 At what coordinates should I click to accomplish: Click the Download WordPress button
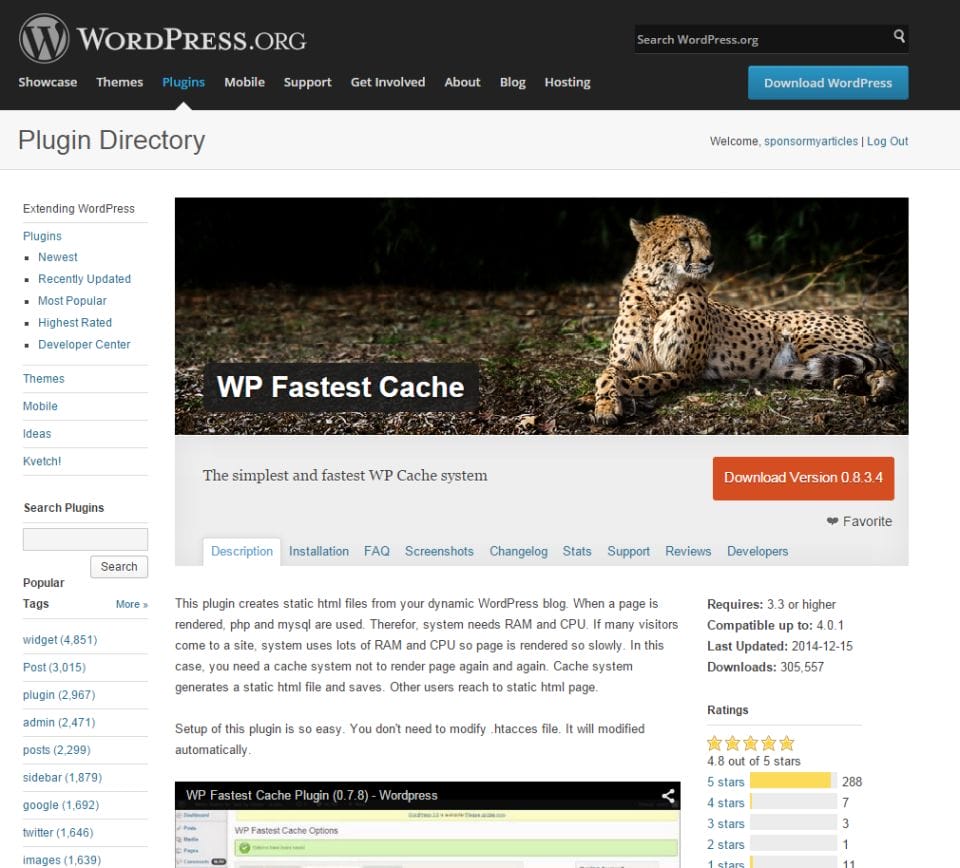point(828,84)
